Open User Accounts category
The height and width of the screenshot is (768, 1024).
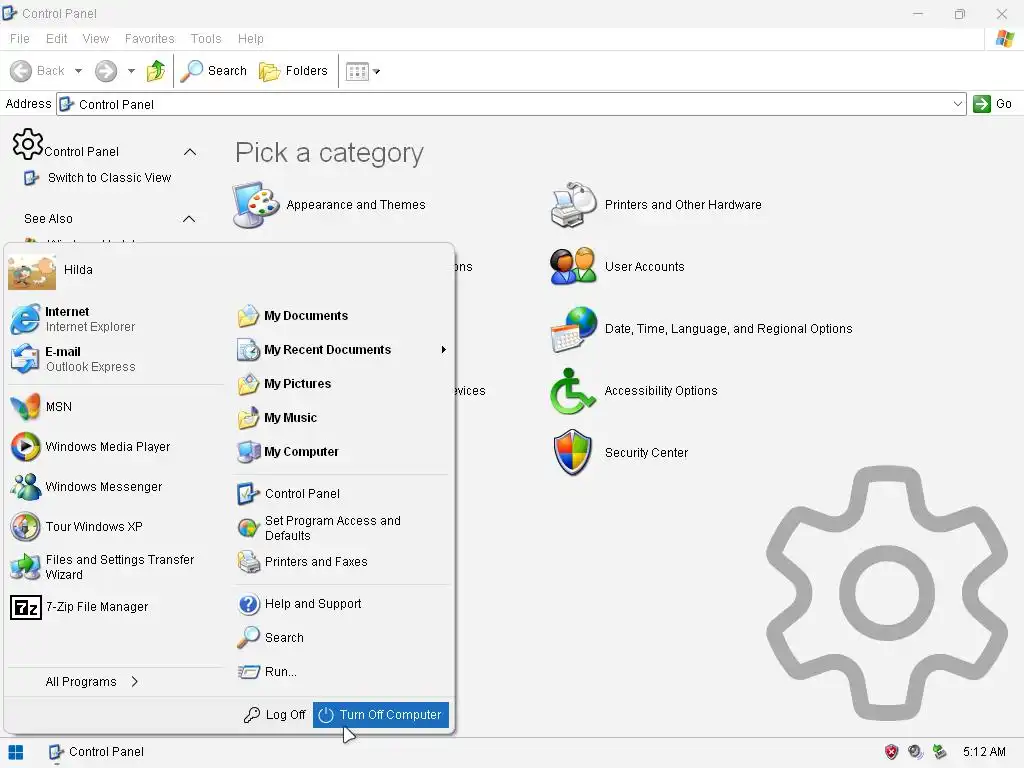coord(617,266)
